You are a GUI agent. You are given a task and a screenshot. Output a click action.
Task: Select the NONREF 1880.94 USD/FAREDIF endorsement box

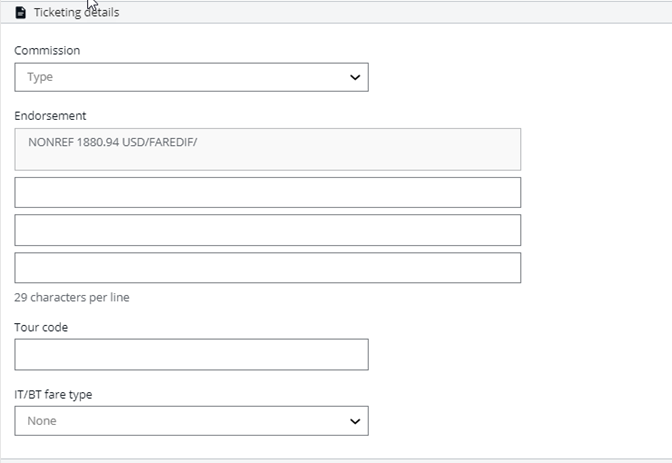[268, 149]
